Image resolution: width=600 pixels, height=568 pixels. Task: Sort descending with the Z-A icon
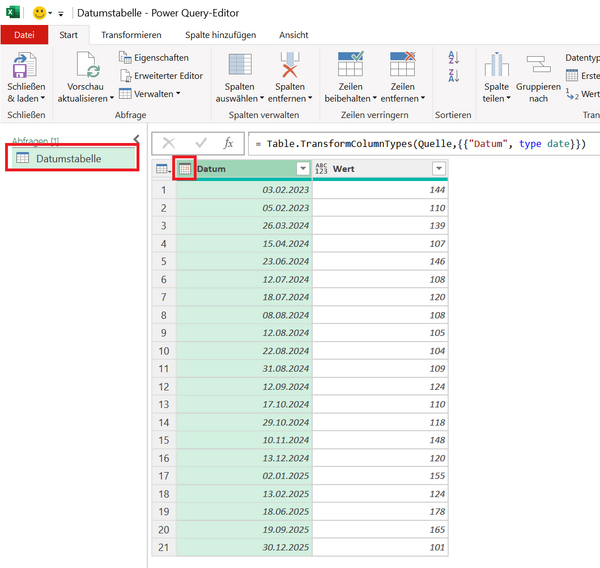453,77
